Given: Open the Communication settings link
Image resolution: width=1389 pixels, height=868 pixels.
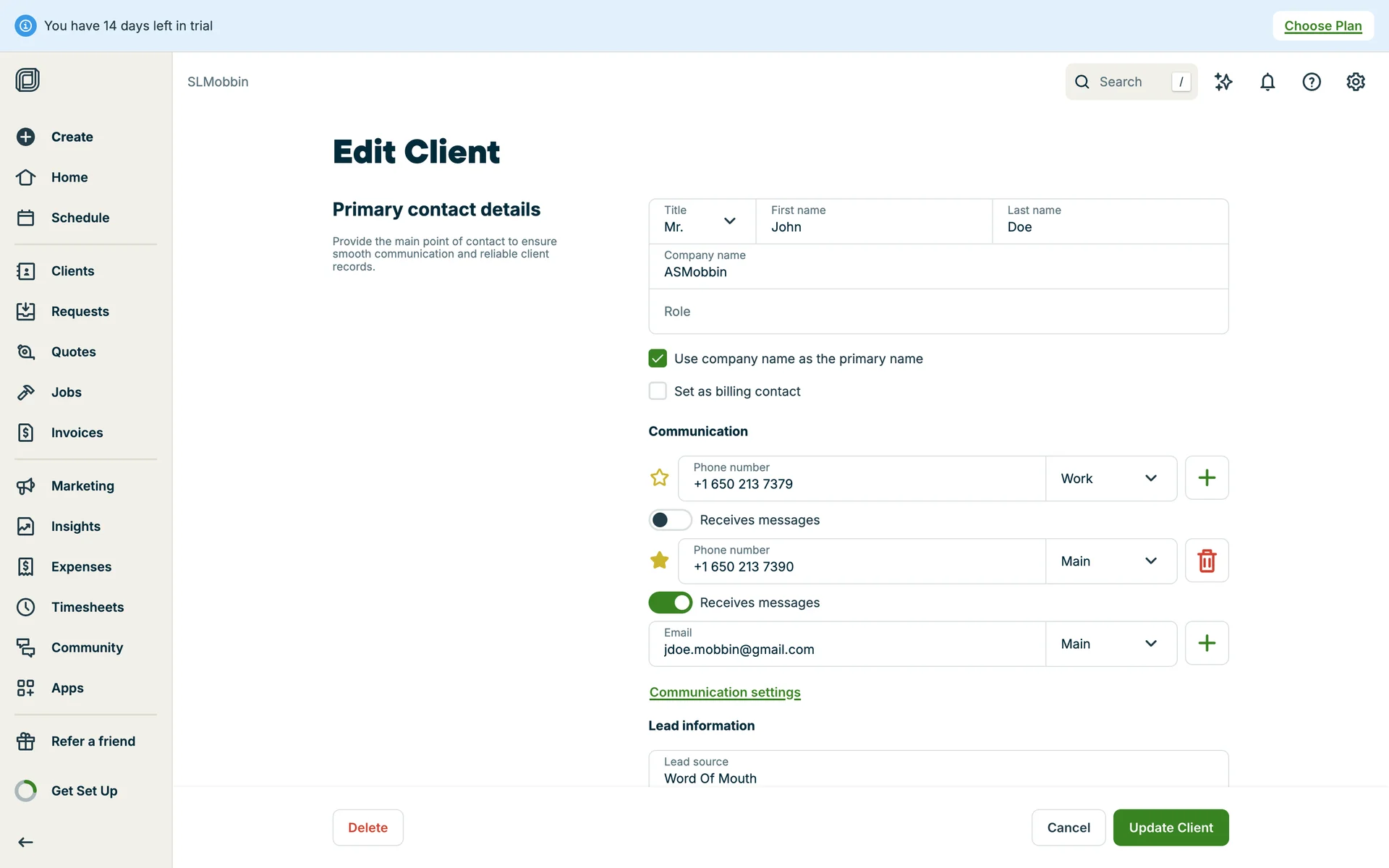Looking at the screenshot, I should pos(725,692).
